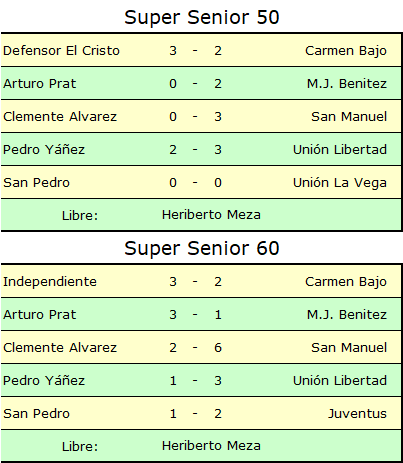Select Heriberto Meza in Super Senior 60

[x=211, y=446]
